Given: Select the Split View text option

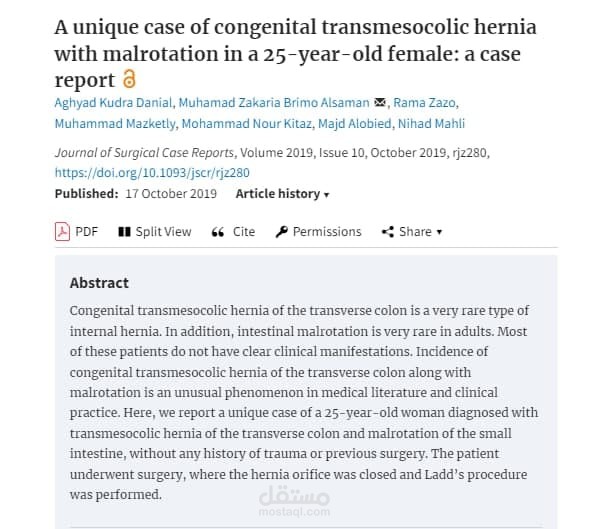Looking at the screenshot, I should [164, 232].
